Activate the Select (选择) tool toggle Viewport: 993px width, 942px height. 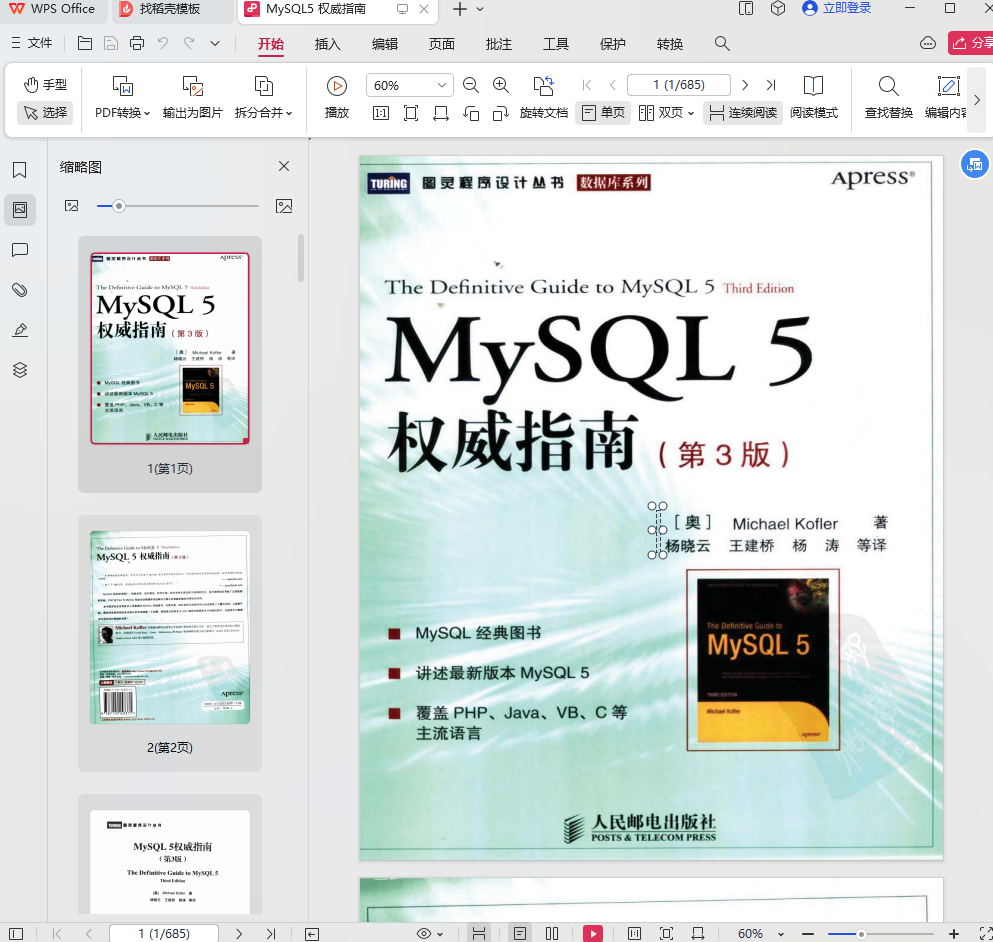[45, 113]
